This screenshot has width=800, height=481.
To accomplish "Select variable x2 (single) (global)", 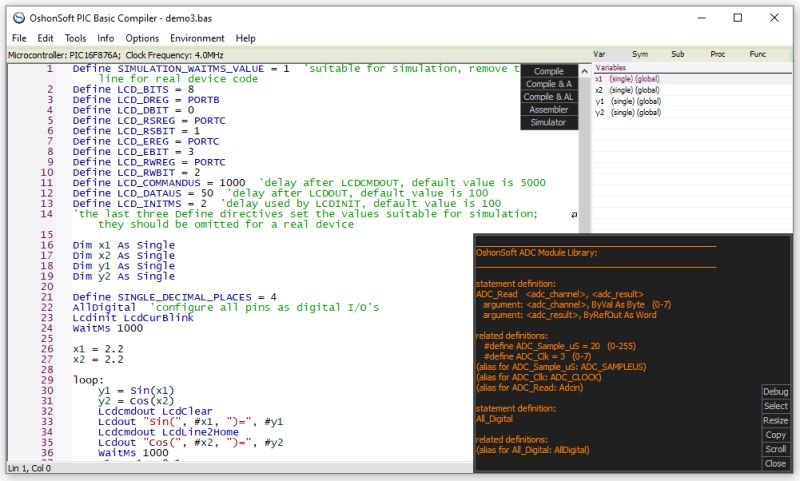I will click(x=692, y=90).
